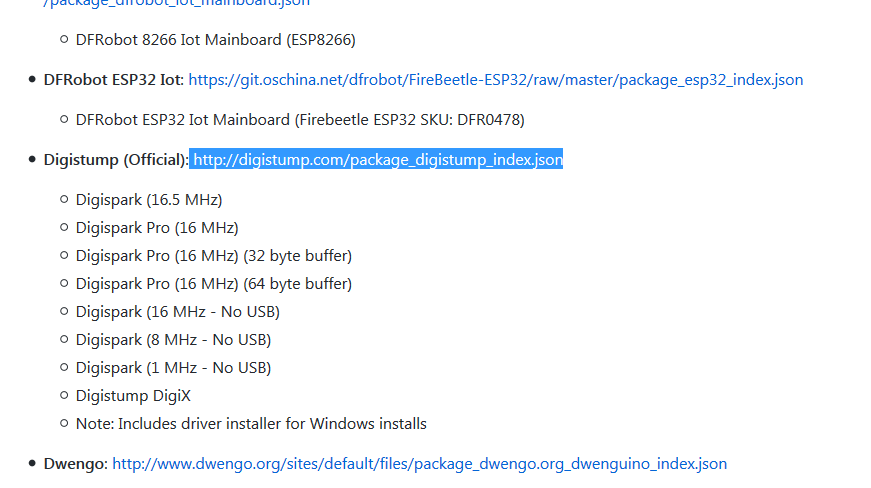Click the "Digispark (16.5 MHz)" entry
The width and height of the screenshot is (871, 488).
coord(149,200)
